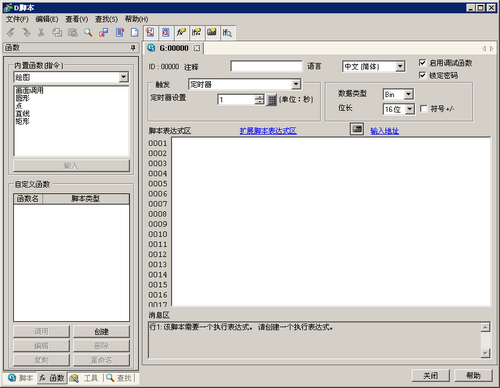Click the address input icon beside 输入地址
Screen dimensions: 500x388
357,129
